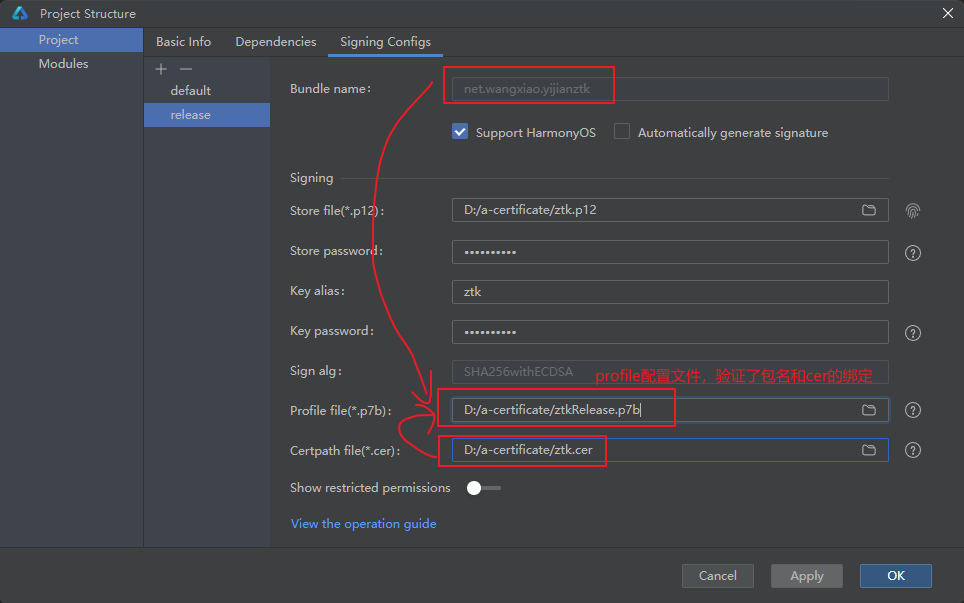The height and width of the screenshot is (603, 964).
Task: Uncheck Support HarmonyOS checkbox
Action: tap(460, 132)
